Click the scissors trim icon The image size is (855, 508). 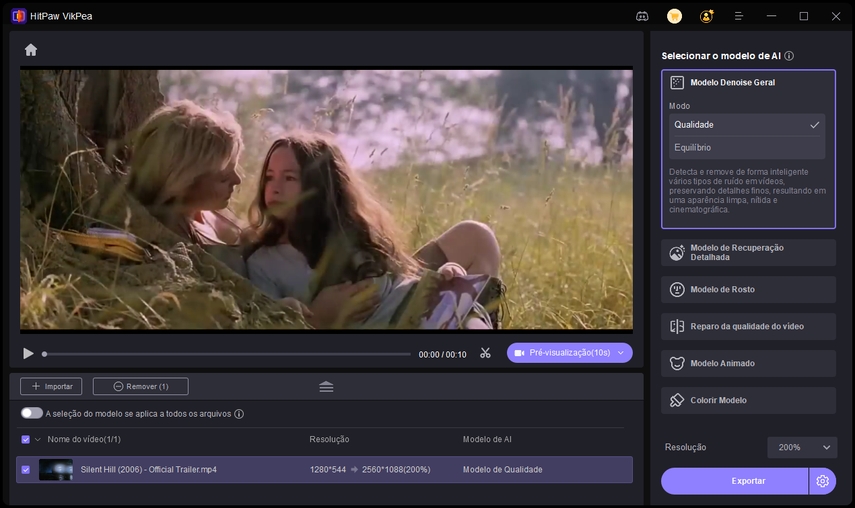coord(485,353)
